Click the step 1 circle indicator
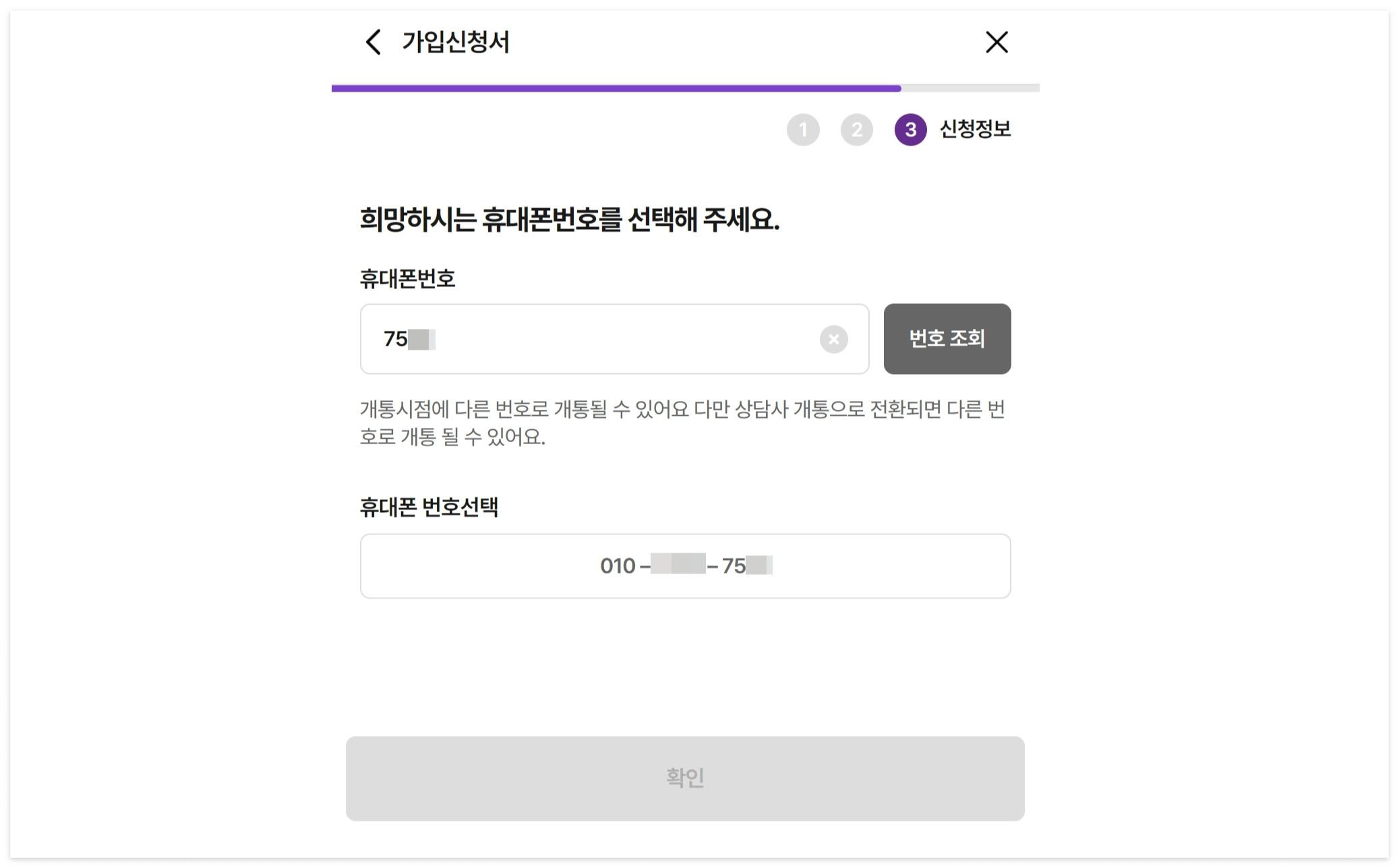 802,129
